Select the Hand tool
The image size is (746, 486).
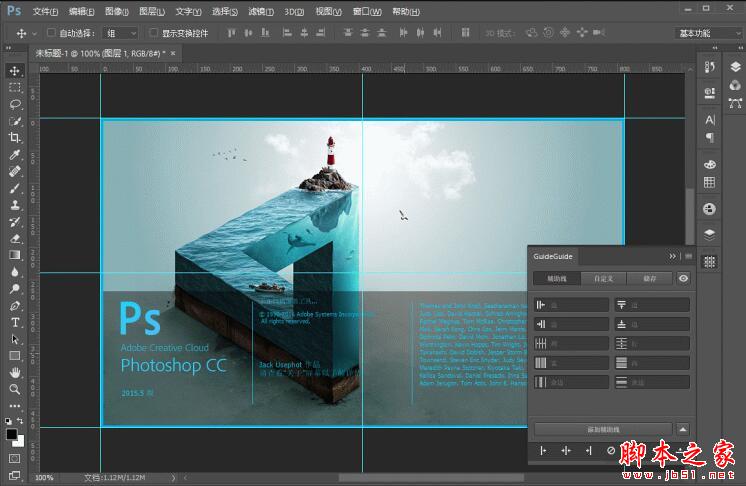[15, 372]
